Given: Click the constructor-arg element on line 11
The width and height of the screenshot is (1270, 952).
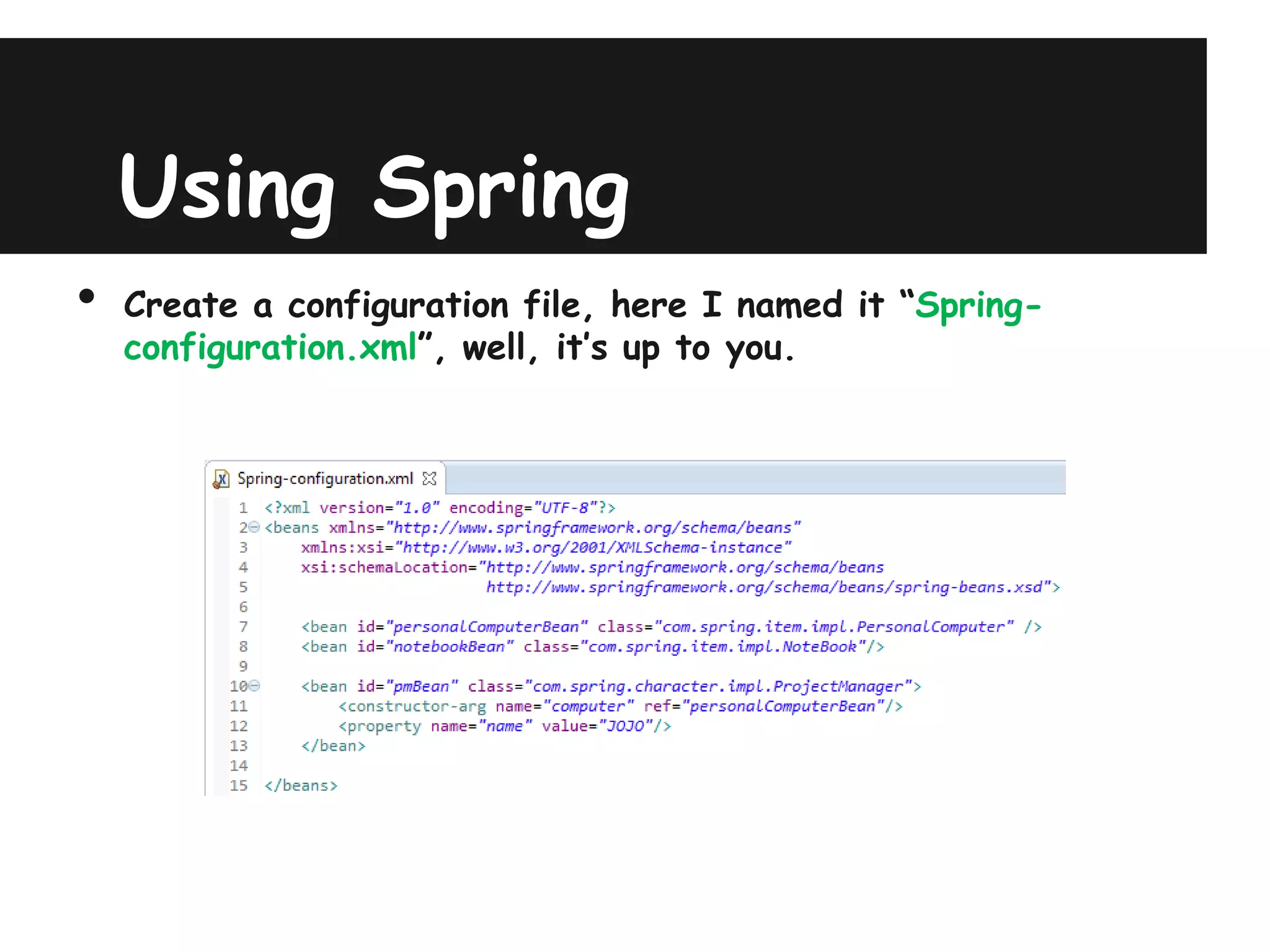Looking at the screenshot, I should [620, 707].
